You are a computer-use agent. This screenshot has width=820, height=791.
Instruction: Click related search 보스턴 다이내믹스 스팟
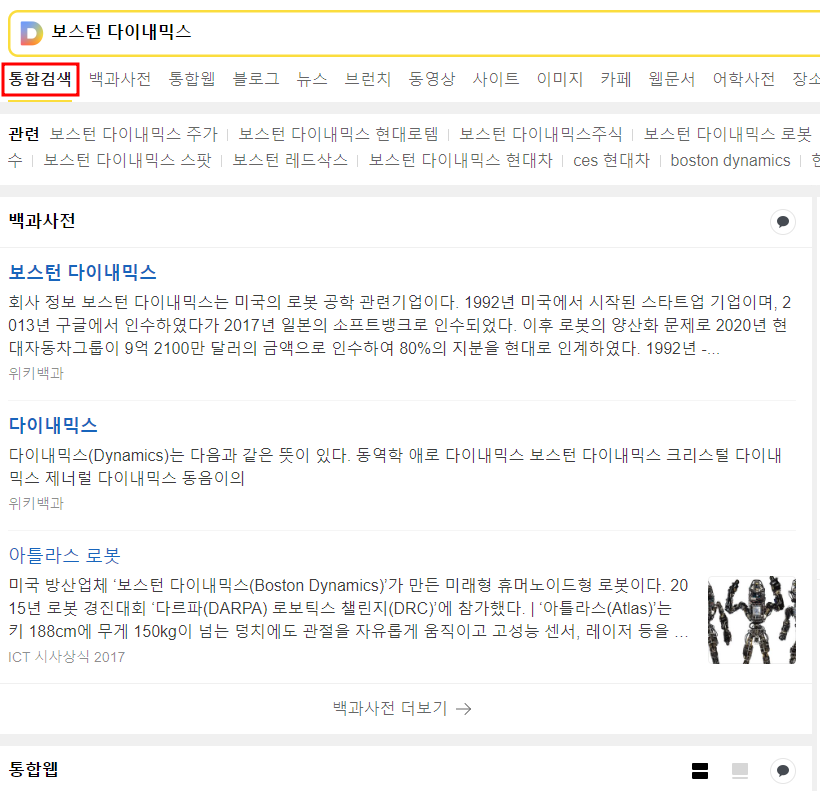pos(127,161)
